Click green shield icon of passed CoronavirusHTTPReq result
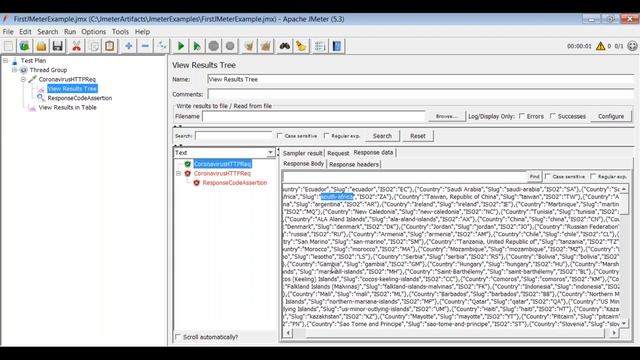640x360 pixels. [187, 164]
